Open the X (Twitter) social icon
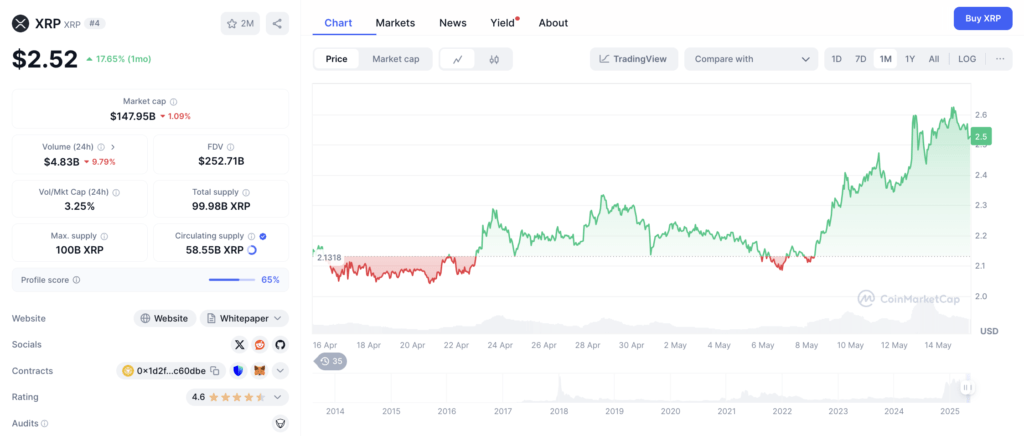This screenshot has height=436, width=1024. 240,345
